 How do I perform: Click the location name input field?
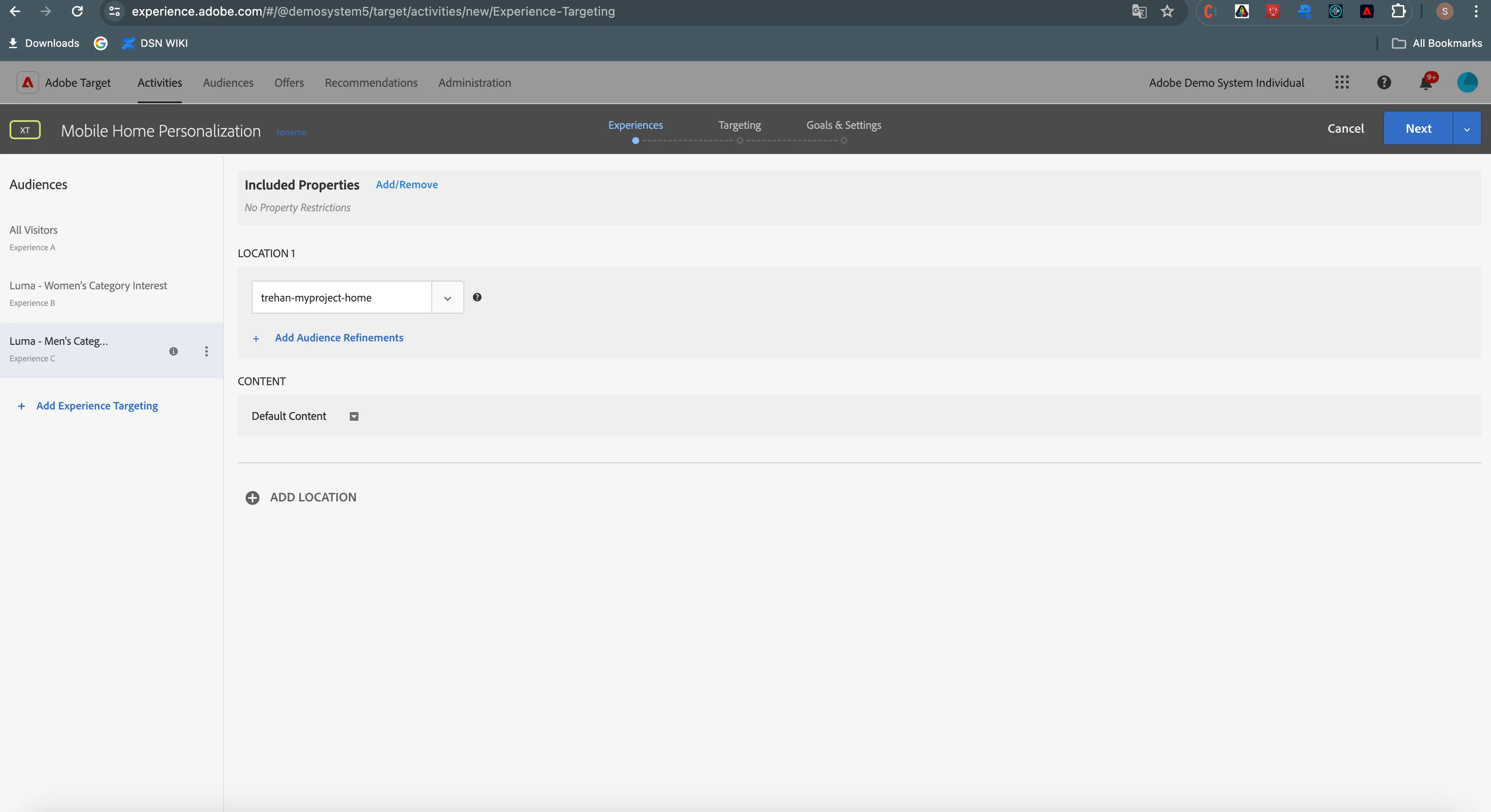click(x=342, y=298)
